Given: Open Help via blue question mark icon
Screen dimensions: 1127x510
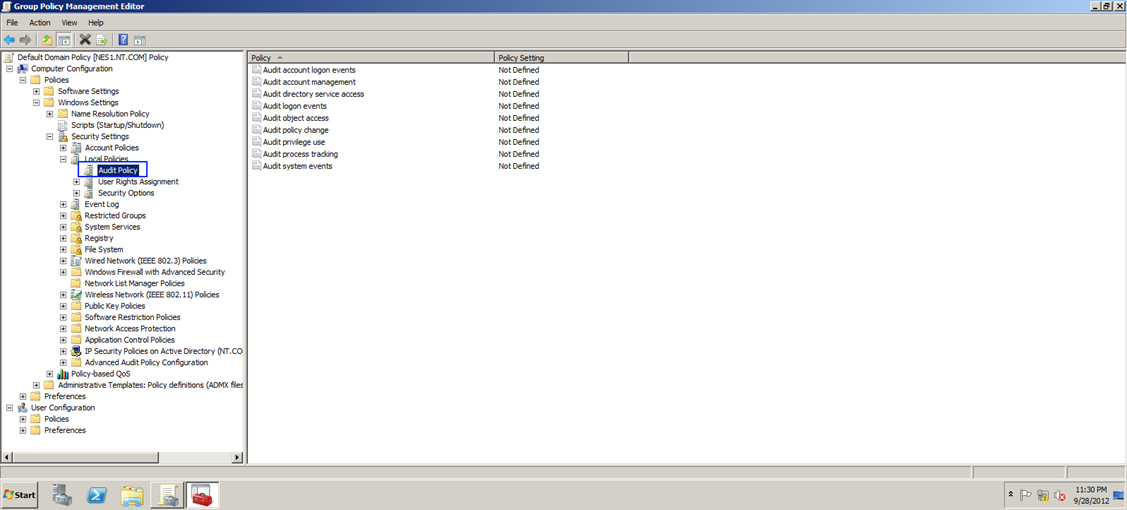Looking at the screenshot, I should (123, 40).
